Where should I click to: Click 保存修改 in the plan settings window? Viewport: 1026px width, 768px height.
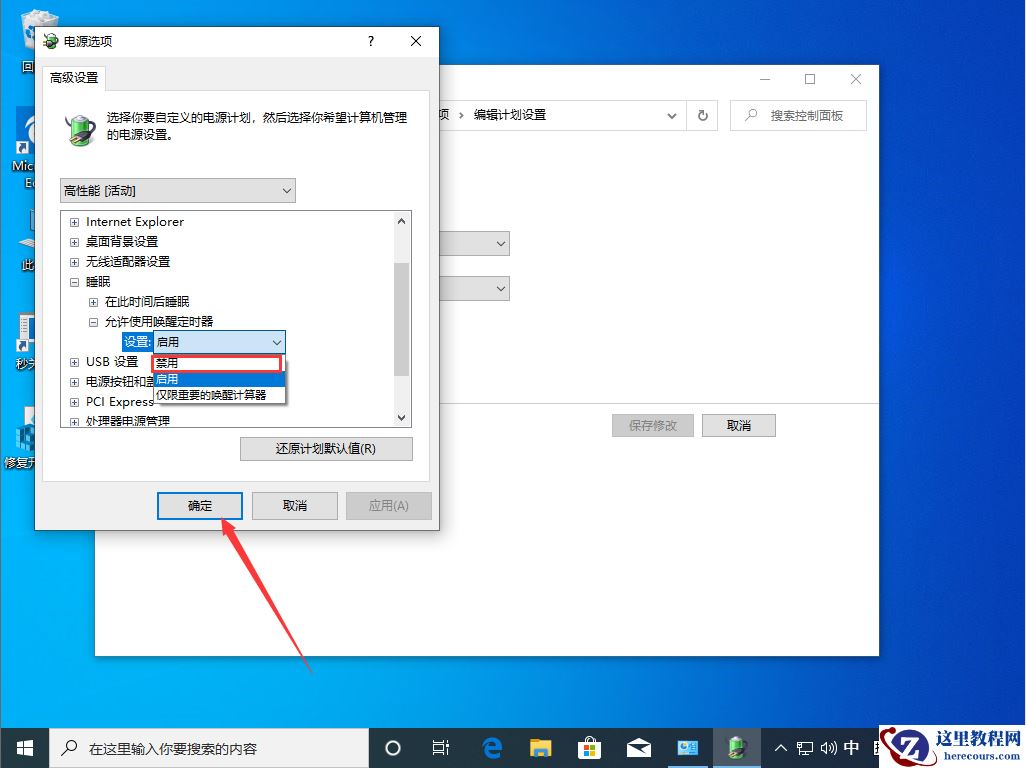(652, 425)
